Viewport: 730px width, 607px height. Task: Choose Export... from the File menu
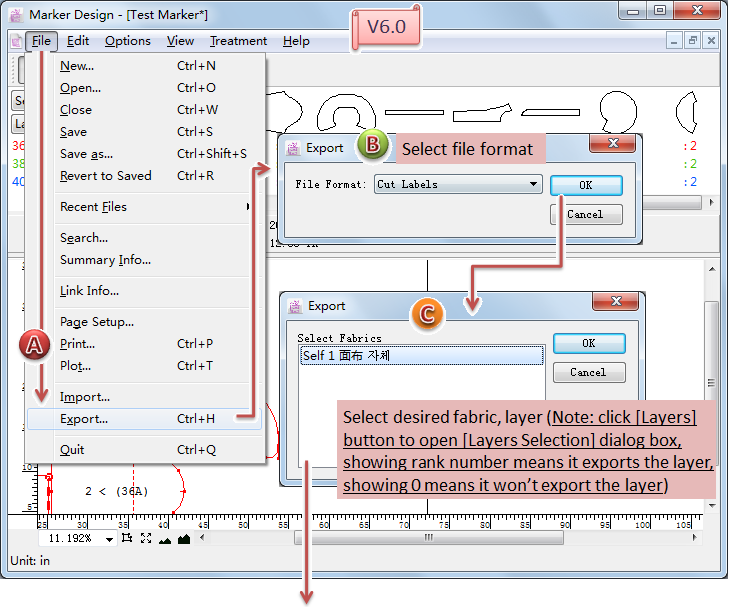pyautogui.click(x=84, y=419)
